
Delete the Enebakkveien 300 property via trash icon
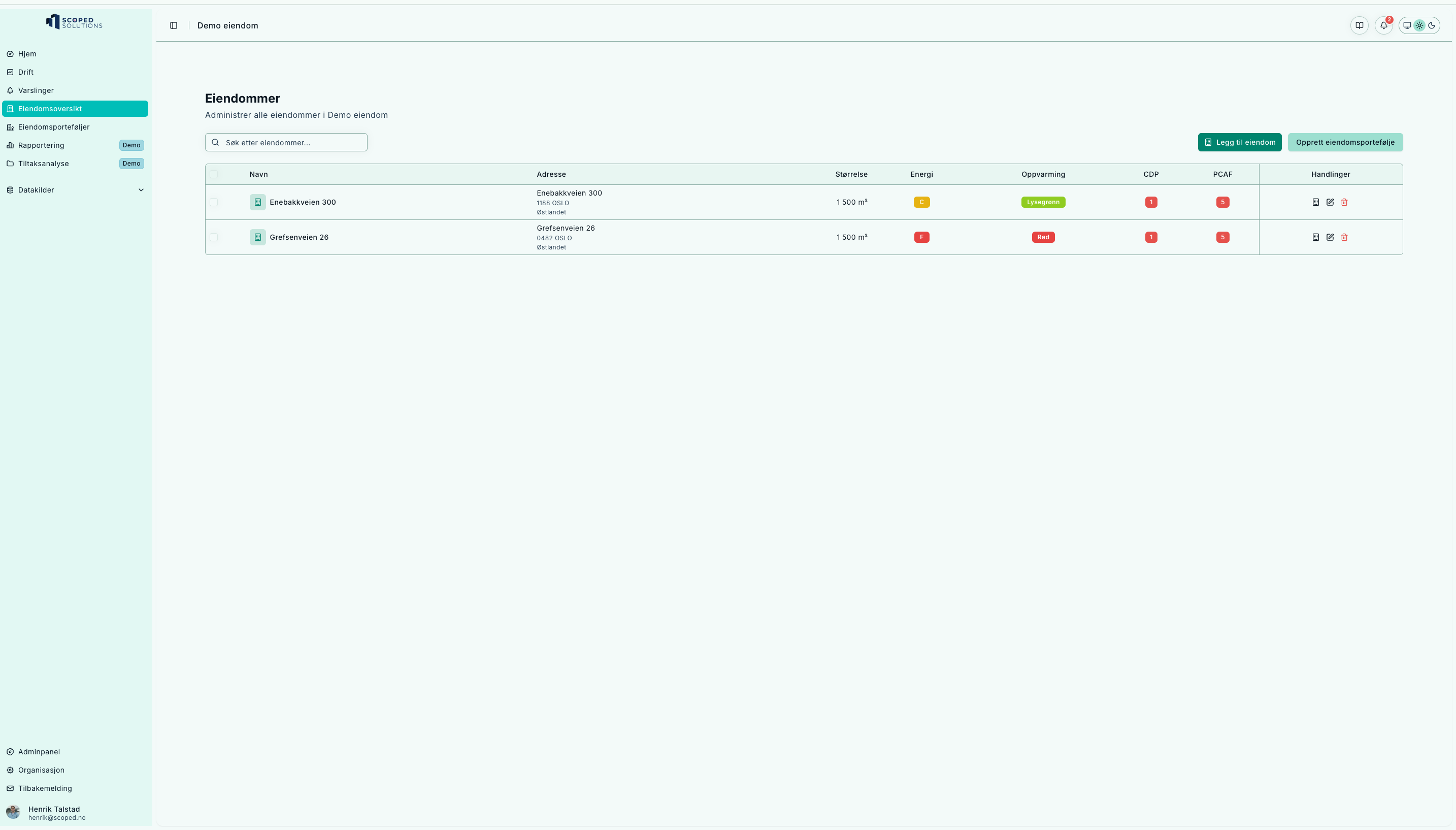point(1344,202)
